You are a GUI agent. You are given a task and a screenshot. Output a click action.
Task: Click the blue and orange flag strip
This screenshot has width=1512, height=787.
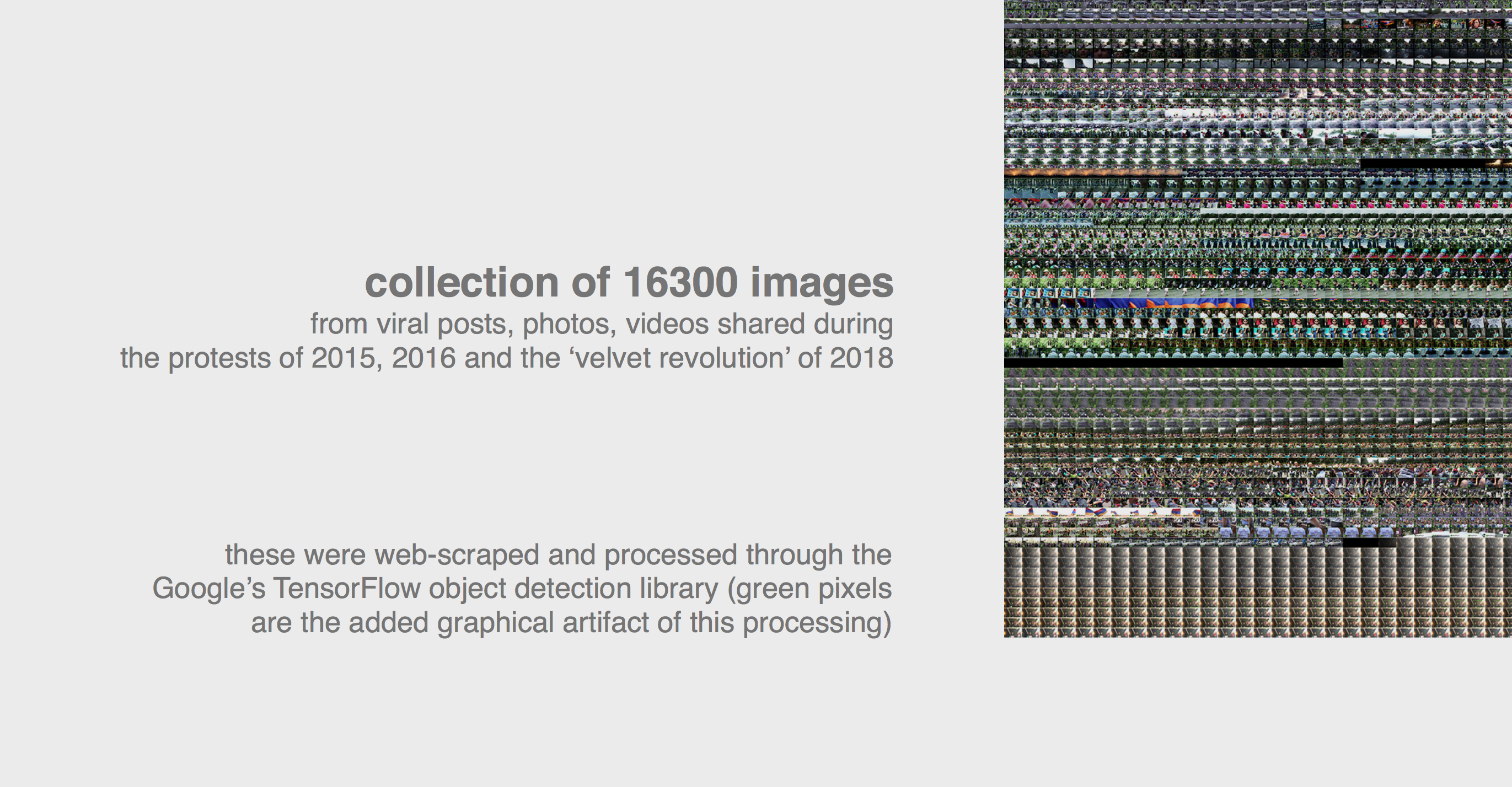pos(1174,303)
